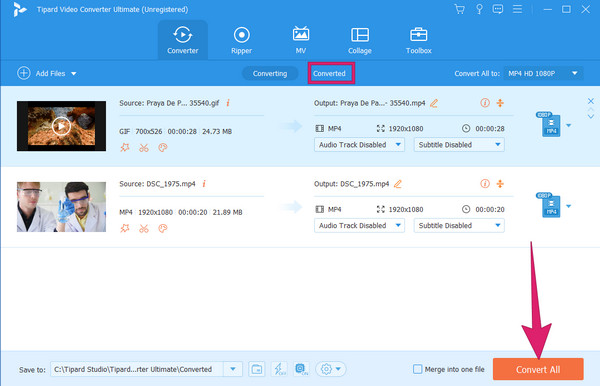Check Merge into one file

click(417, 369)
